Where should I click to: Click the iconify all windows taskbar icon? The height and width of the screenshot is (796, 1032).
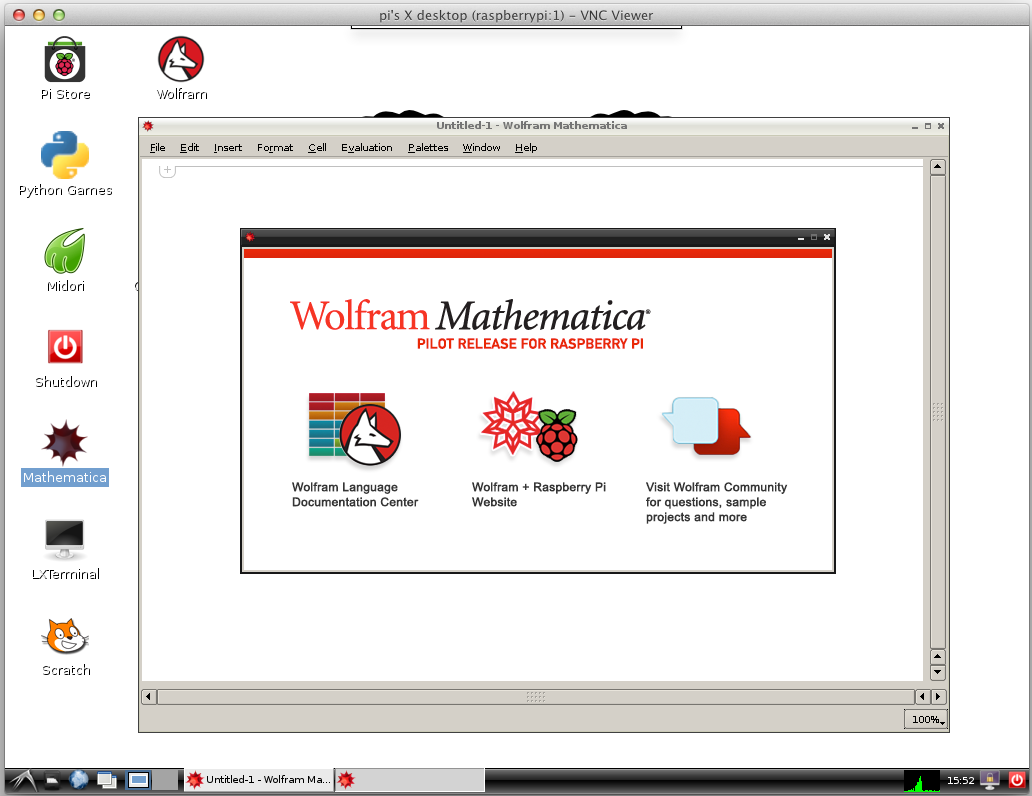tap(107, 780)
